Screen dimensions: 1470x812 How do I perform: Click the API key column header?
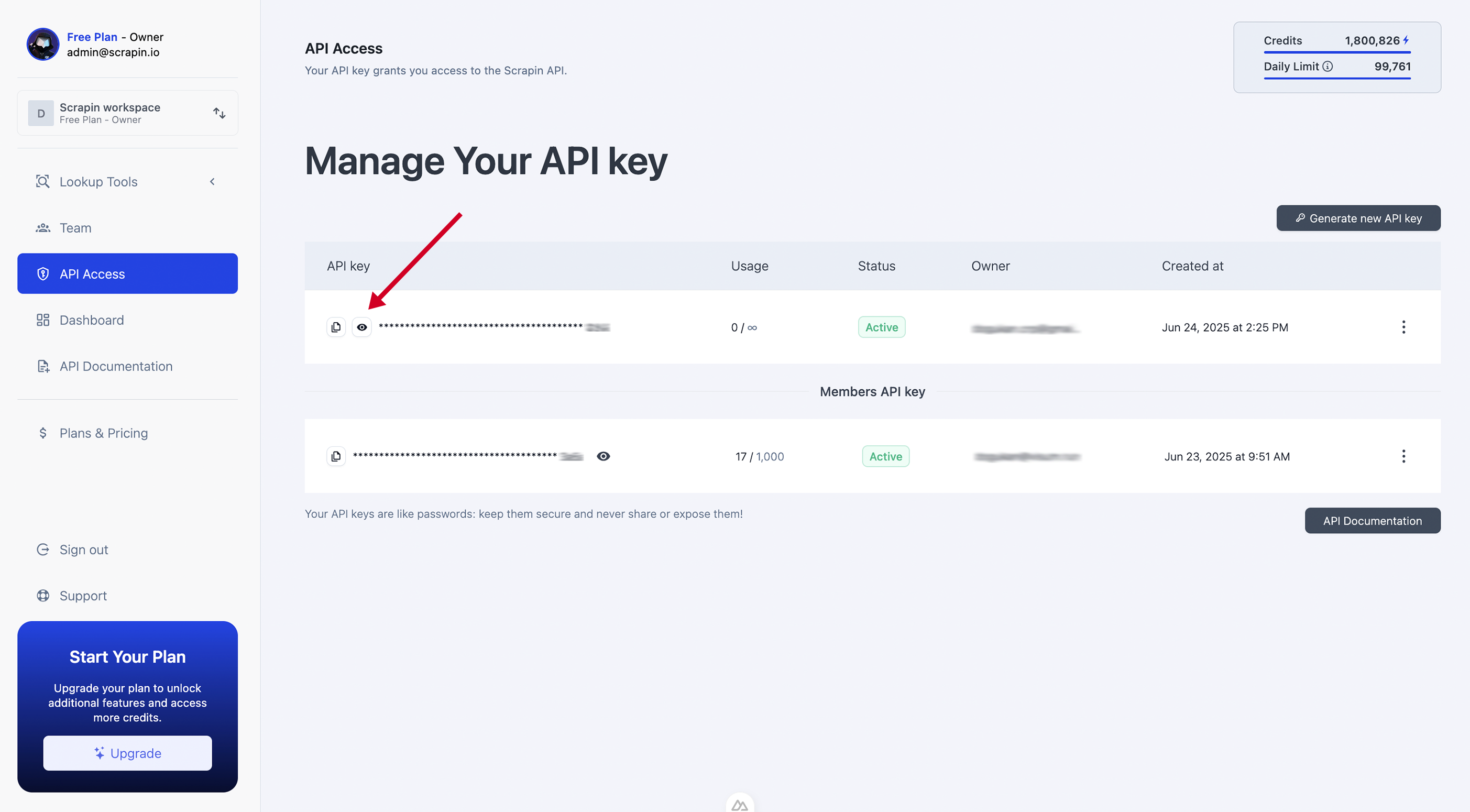click(348, 266)
